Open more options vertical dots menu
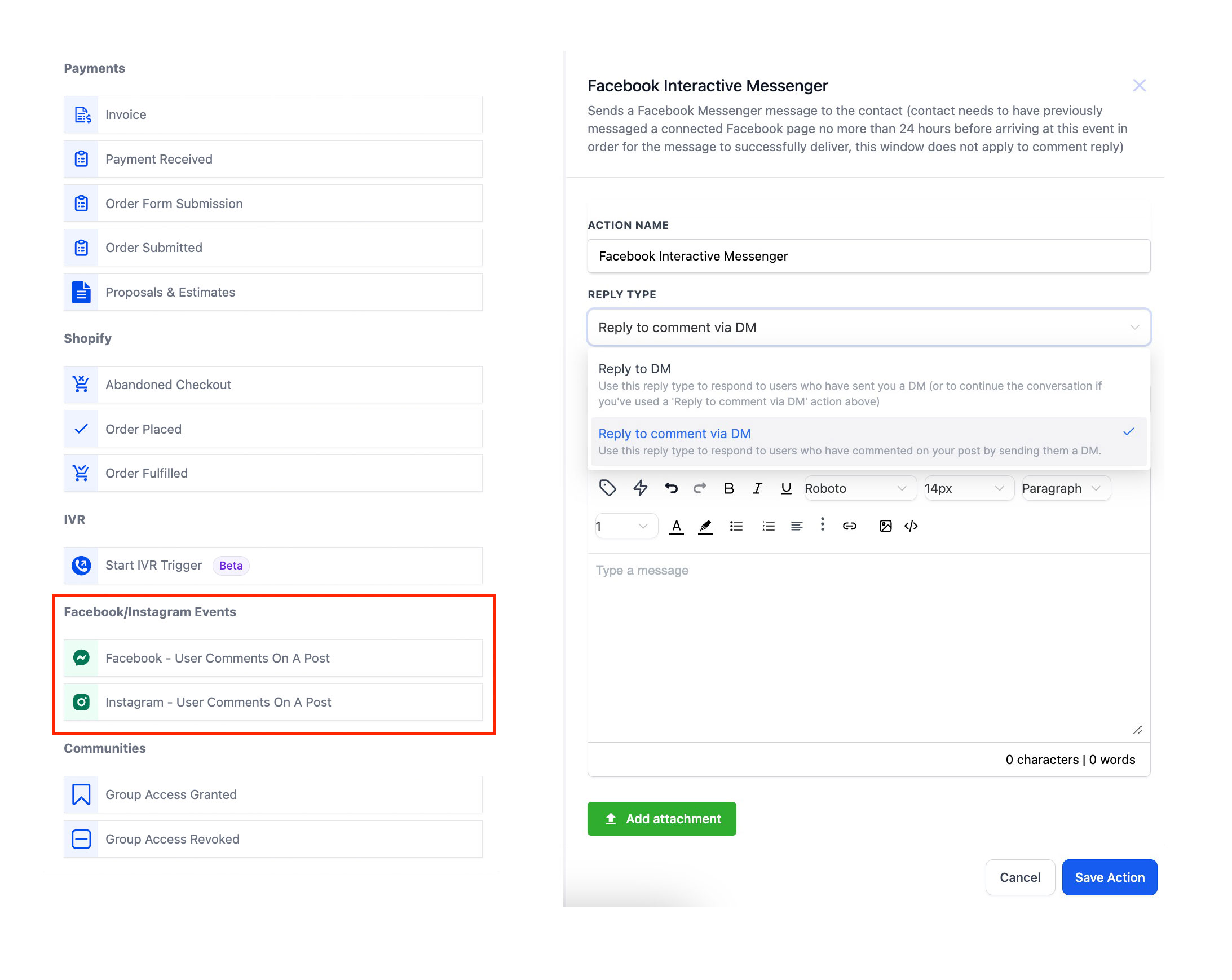This screenshot has width=1232, height=980. point(822,524)
